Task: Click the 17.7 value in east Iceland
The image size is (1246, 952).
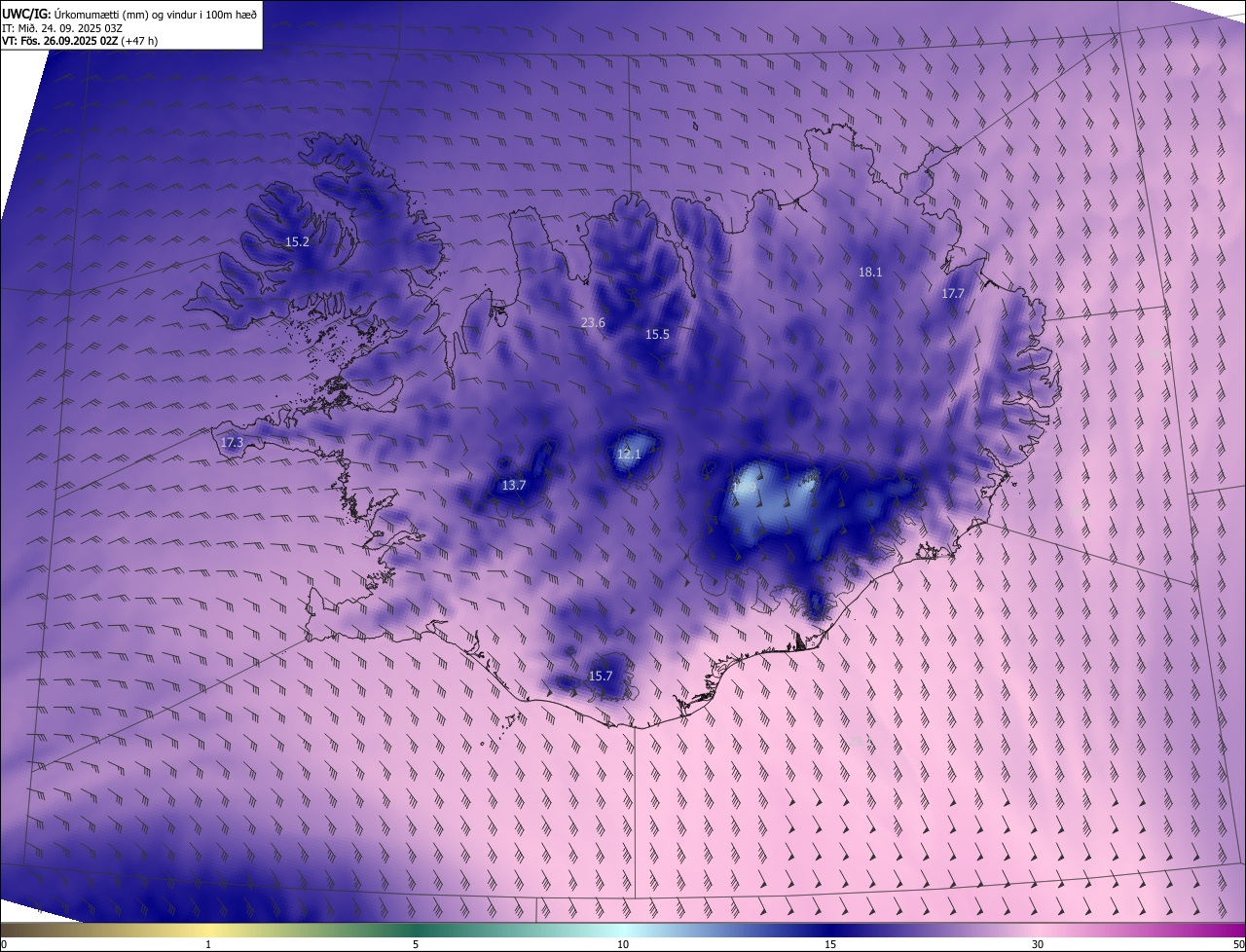Action: pos(953,293)
